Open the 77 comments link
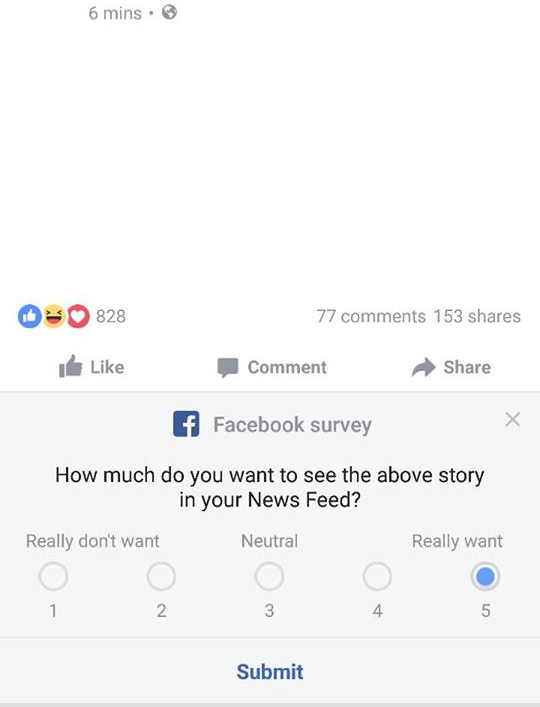 click(x=371, y=317)
